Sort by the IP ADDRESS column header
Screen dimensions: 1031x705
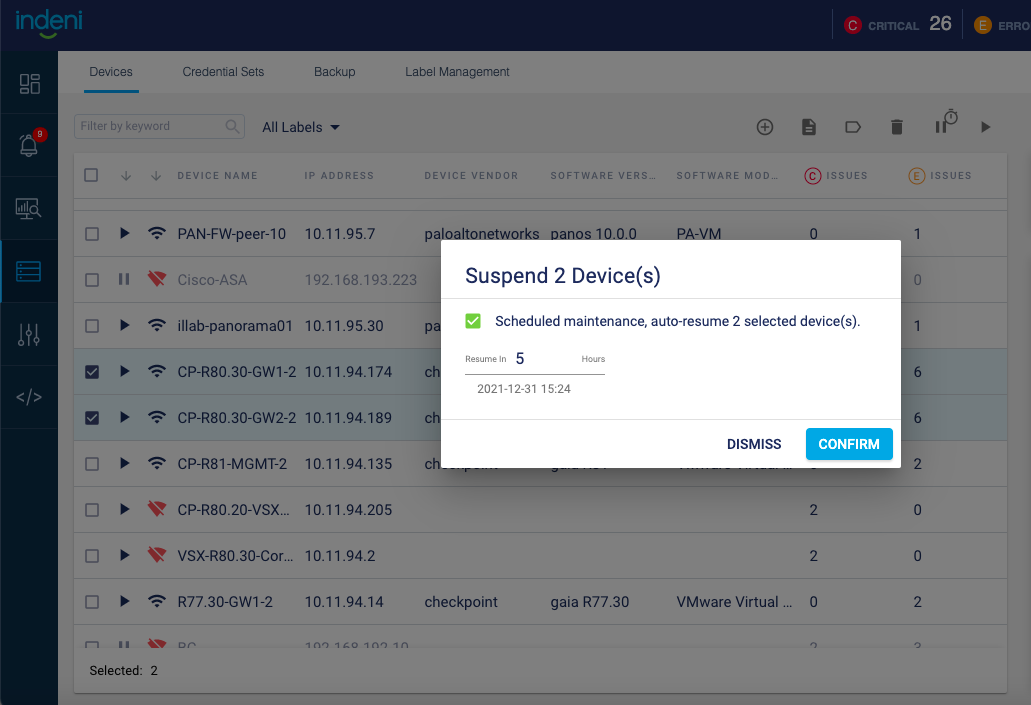[339, 176]
